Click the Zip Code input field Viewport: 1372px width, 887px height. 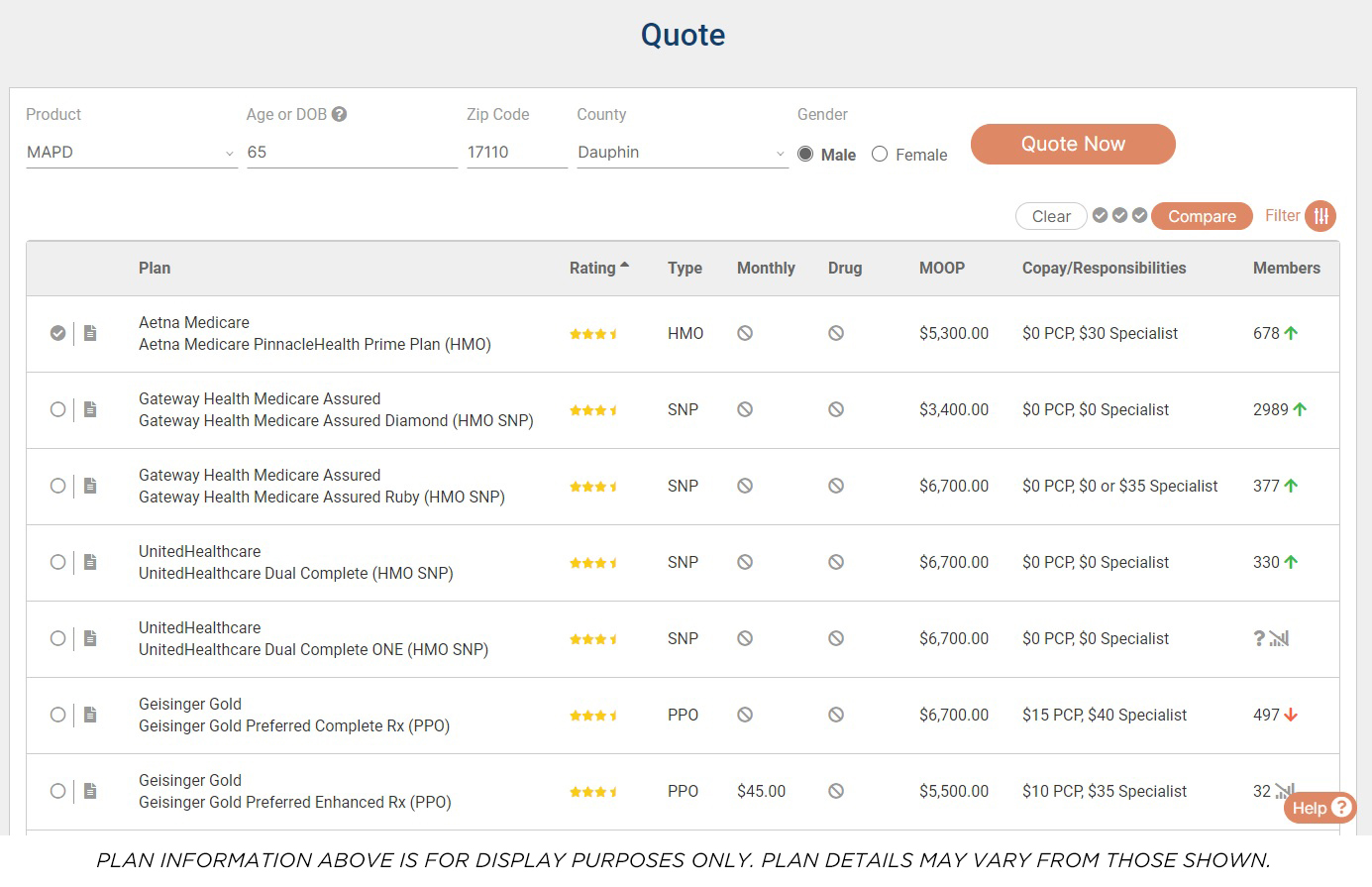pos(517,153)
